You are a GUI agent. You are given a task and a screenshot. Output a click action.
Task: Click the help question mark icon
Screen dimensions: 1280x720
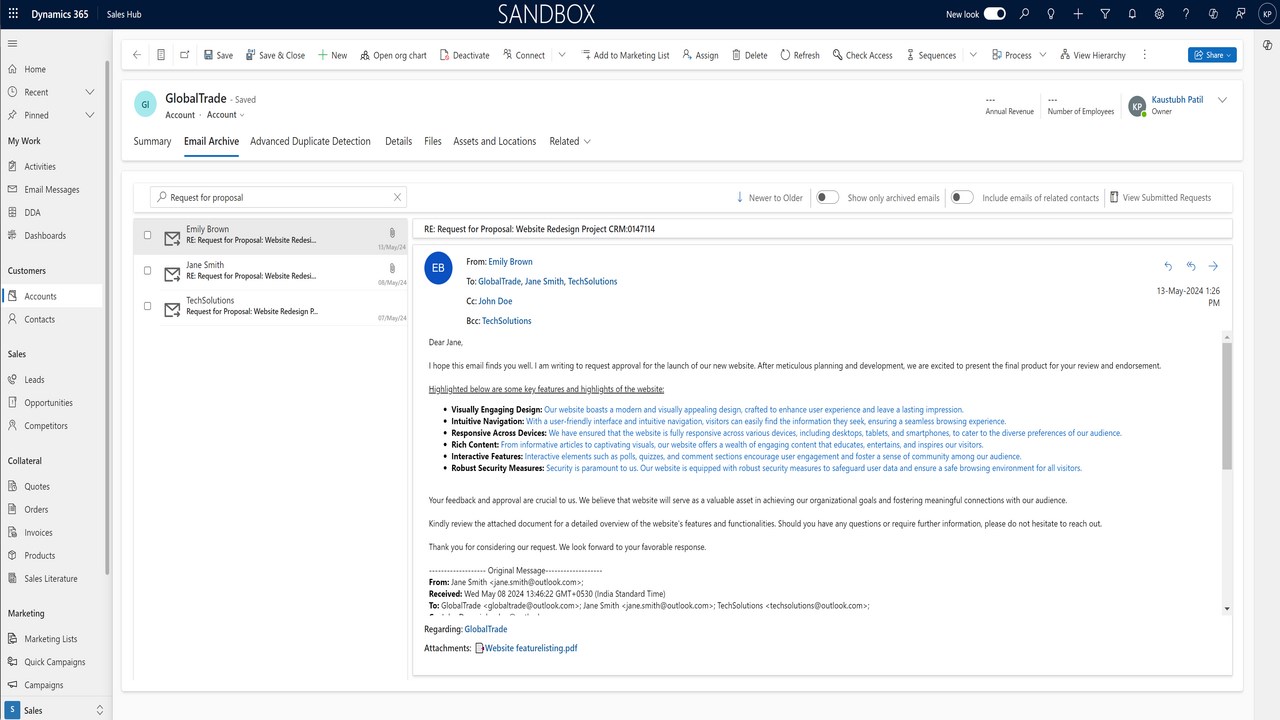click(1186, 14)
